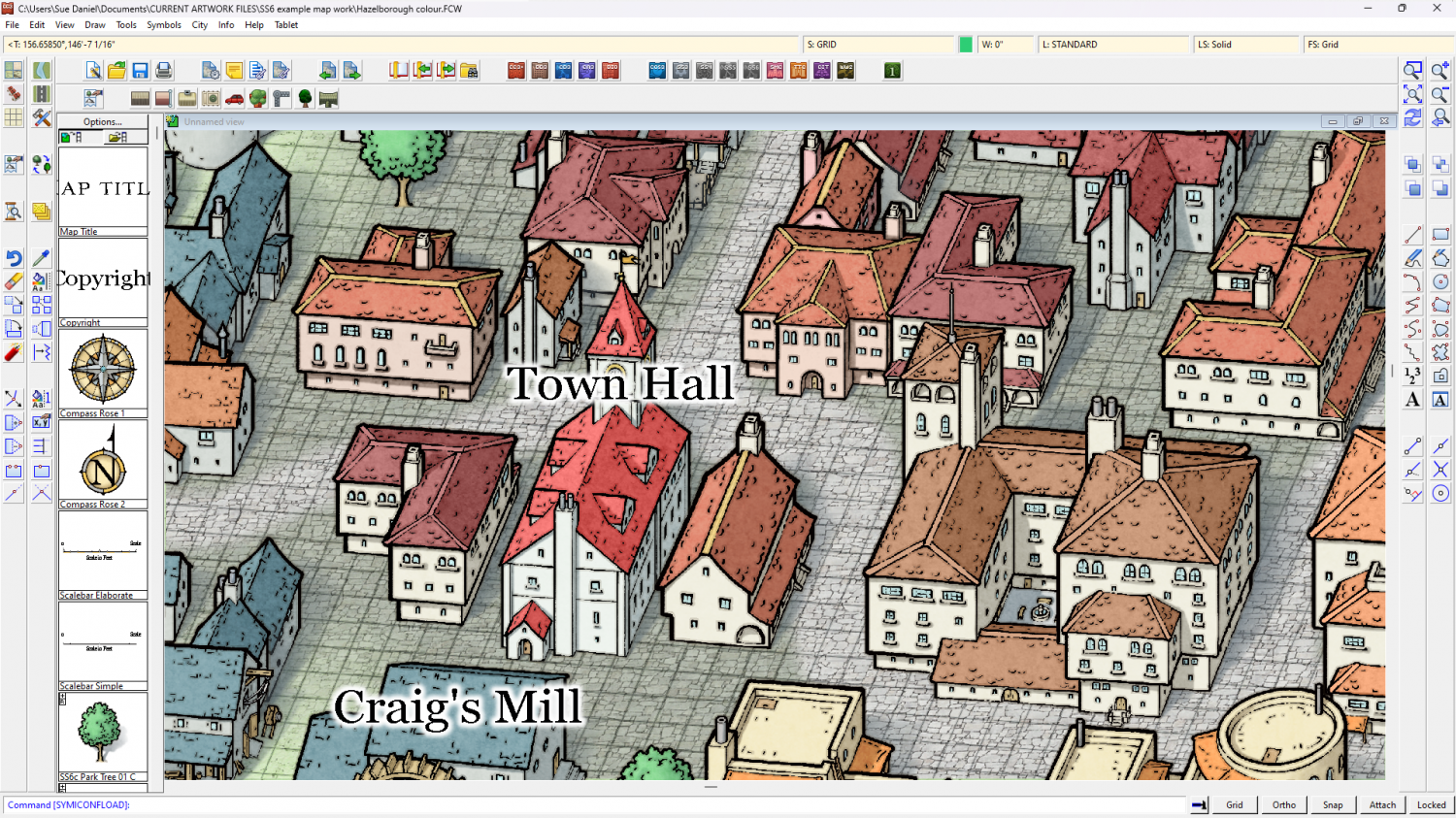Print the map with the printer icon

click(163, 70)
